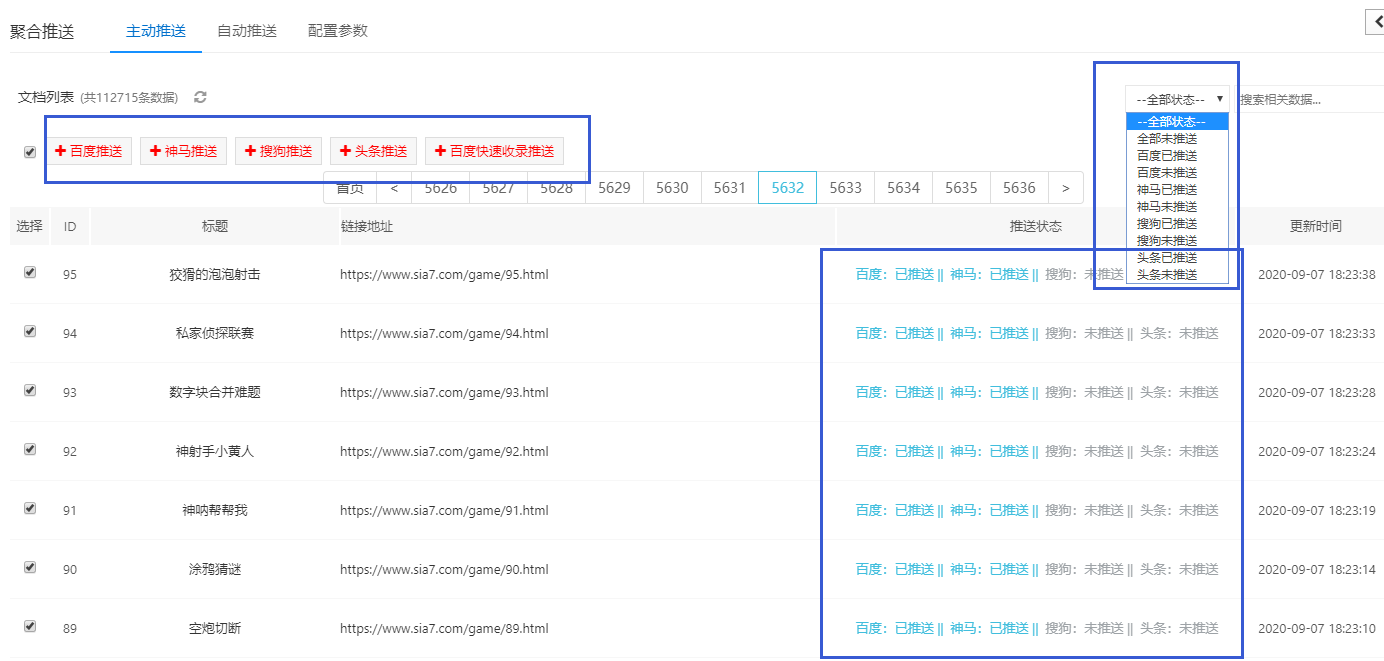Image resolution: width=1384 pixels, height=661 pixels.
Task: Choose 神马已推送 in the status list
Action: pyautogui.click(x=1177, y=189)
